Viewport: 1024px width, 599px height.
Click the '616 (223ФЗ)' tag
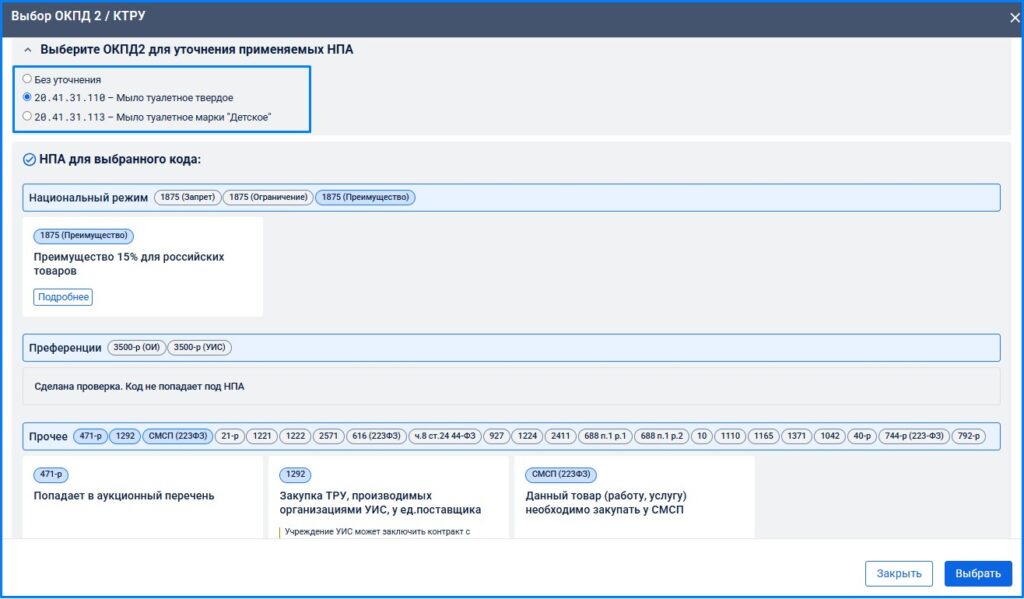pos(376,436)
